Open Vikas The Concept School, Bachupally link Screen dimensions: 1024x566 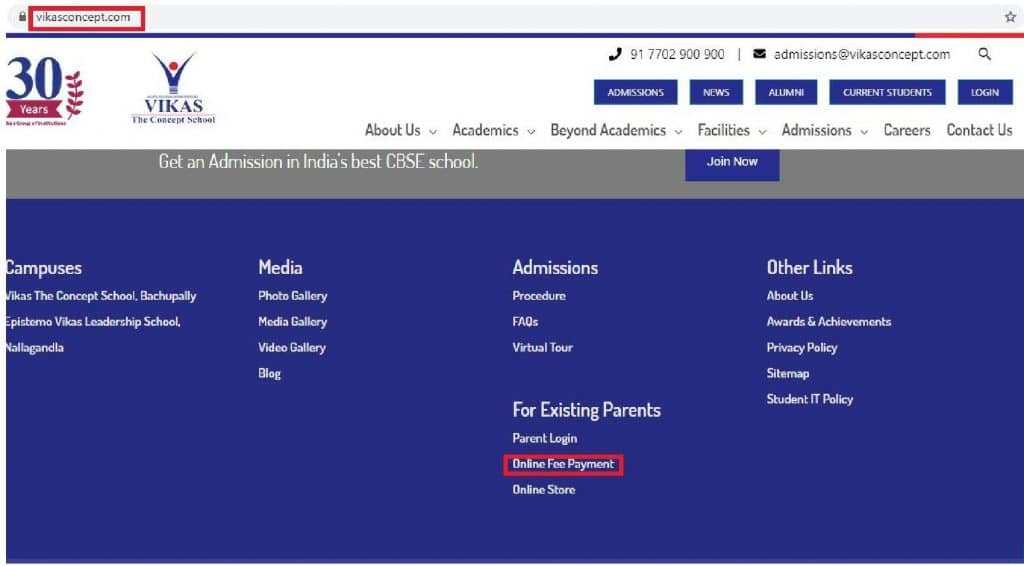(101, 296)
